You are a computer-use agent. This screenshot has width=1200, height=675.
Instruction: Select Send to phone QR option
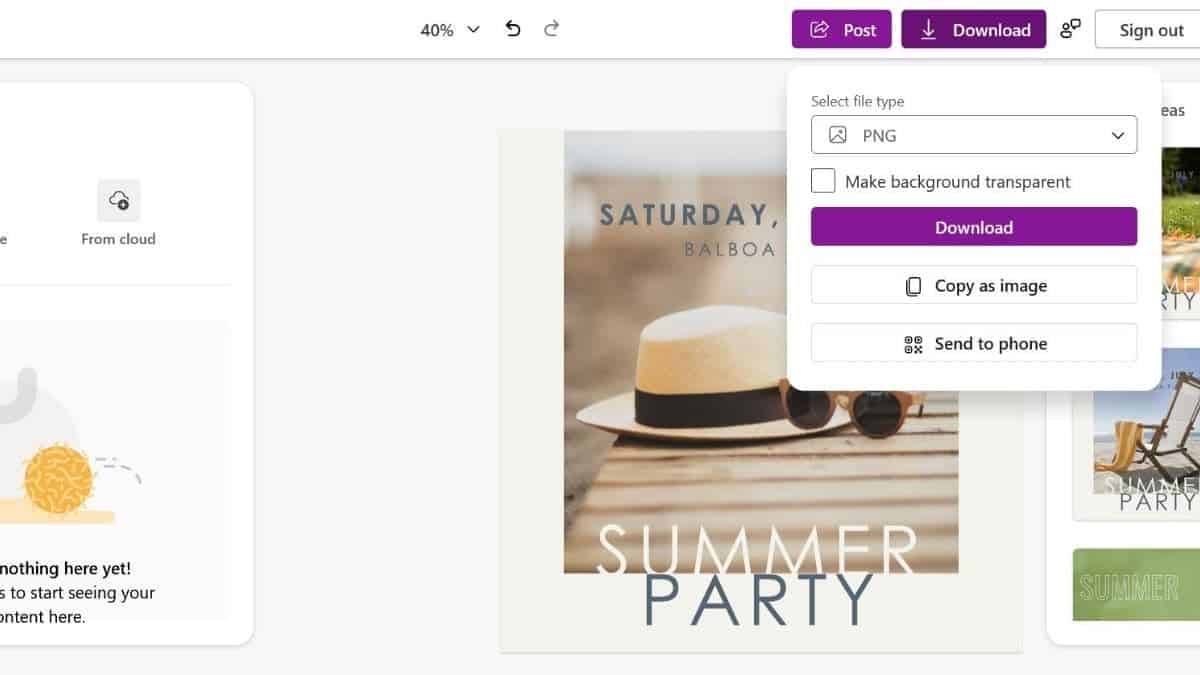(973, 343)
